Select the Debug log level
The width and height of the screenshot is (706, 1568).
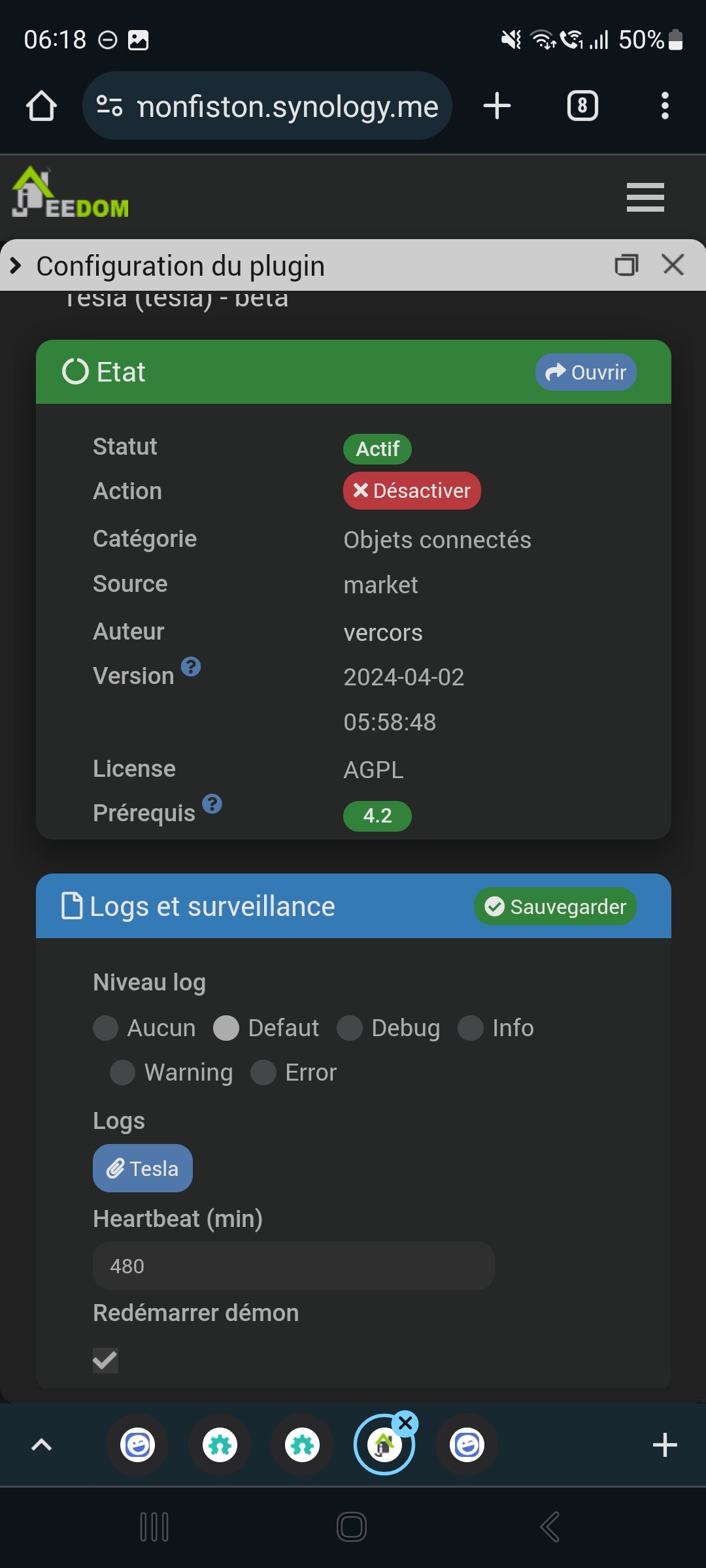tap(350, 1028)
